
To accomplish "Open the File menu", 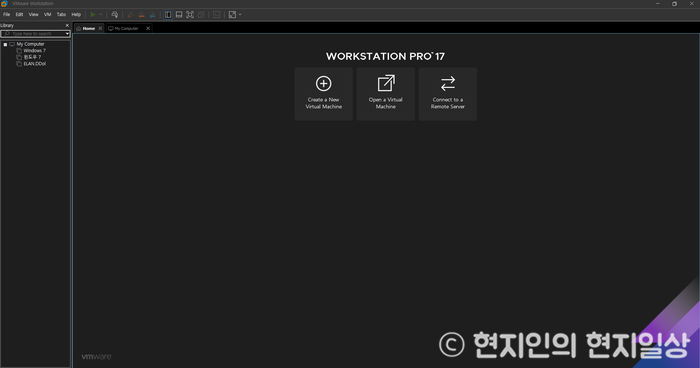I will click(x=7, y=14).
